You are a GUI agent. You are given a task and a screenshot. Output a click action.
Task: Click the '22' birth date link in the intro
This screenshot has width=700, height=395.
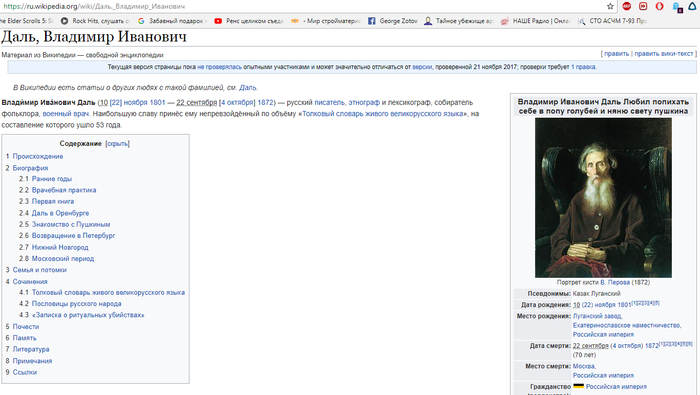tap(116, 102)
